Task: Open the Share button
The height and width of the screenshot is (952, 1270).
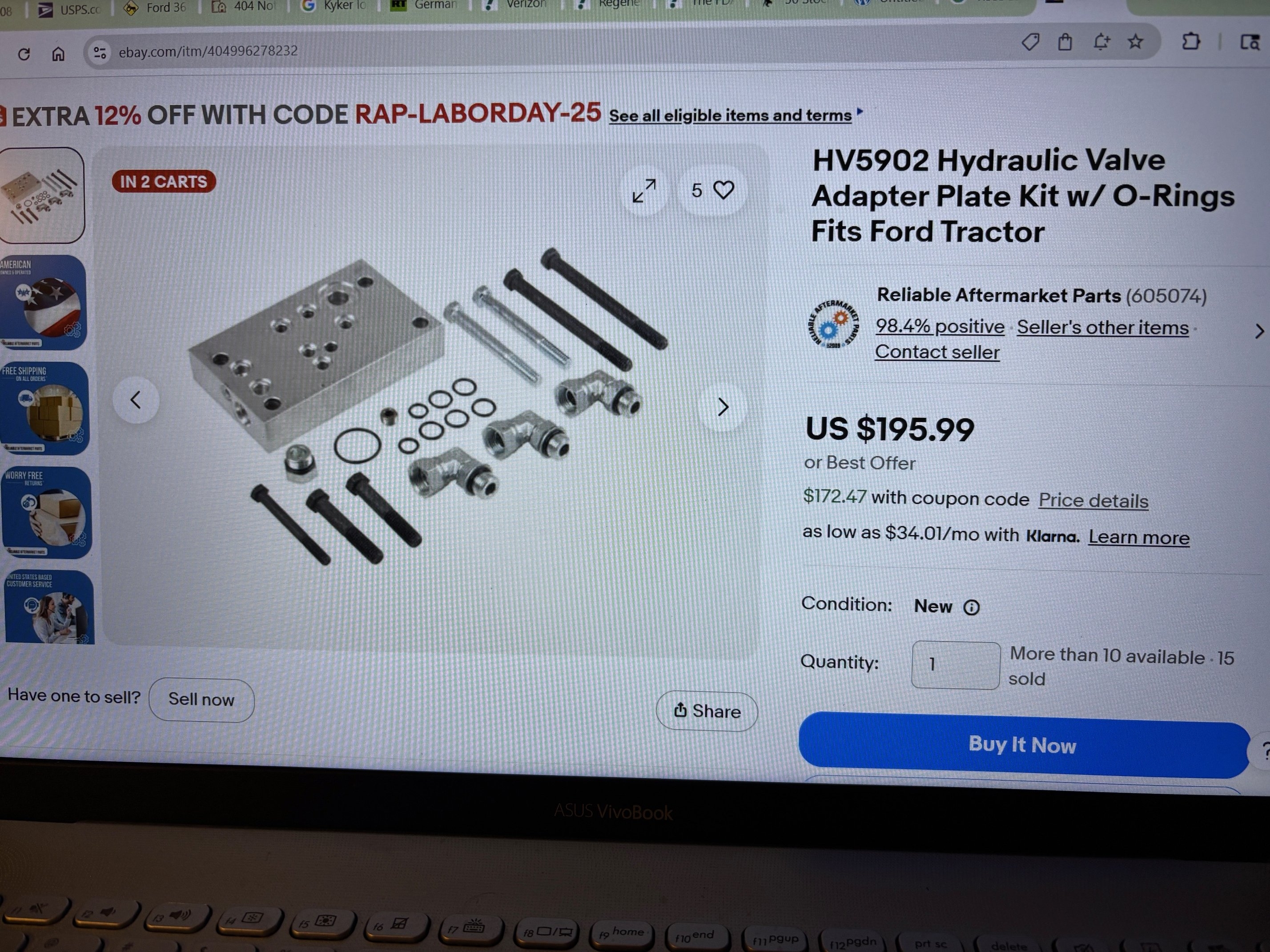Action: coord(707,711)
